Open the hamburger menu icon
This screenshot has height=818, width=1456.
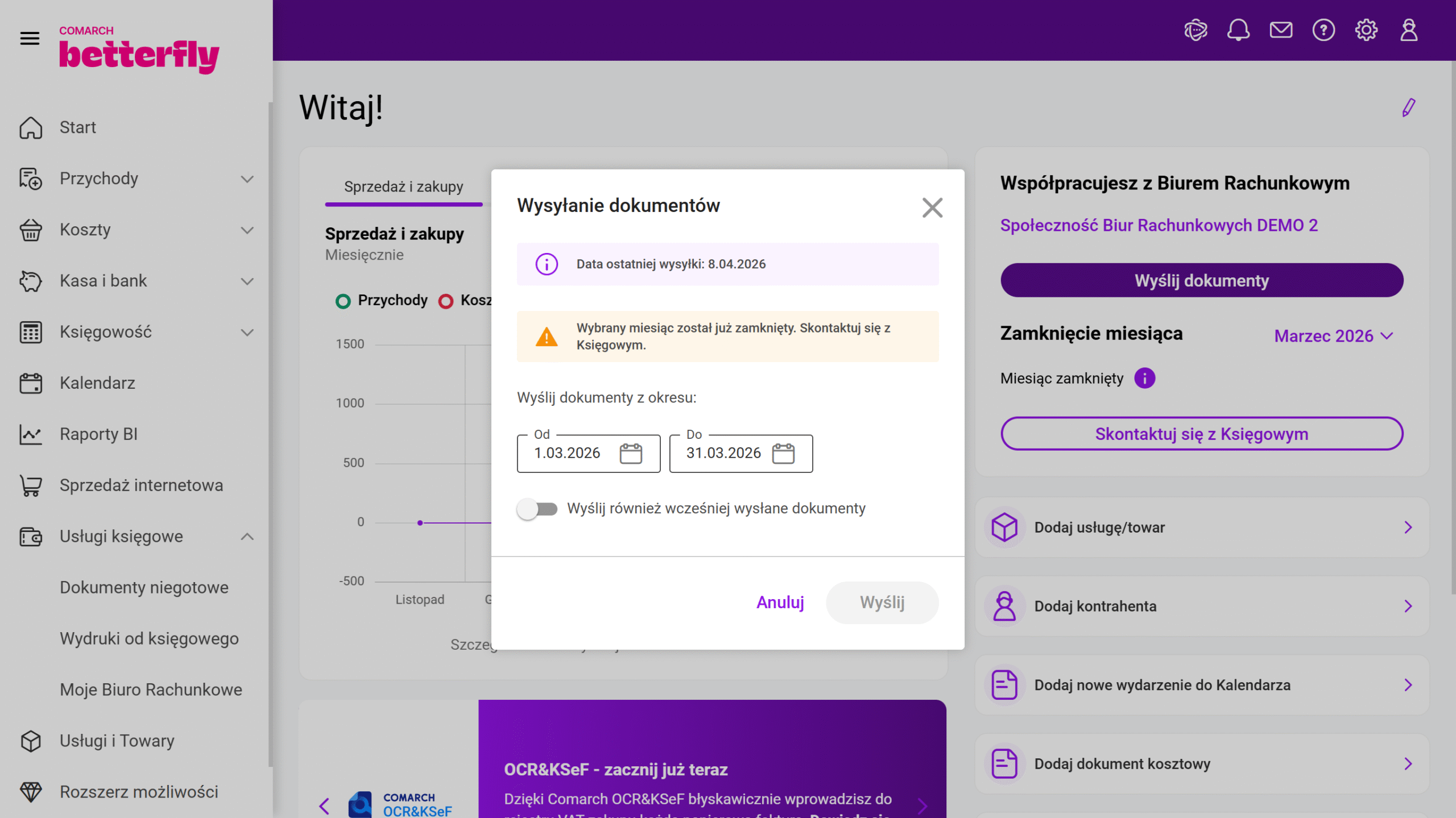pyautogui.click(x=30, y=39)
